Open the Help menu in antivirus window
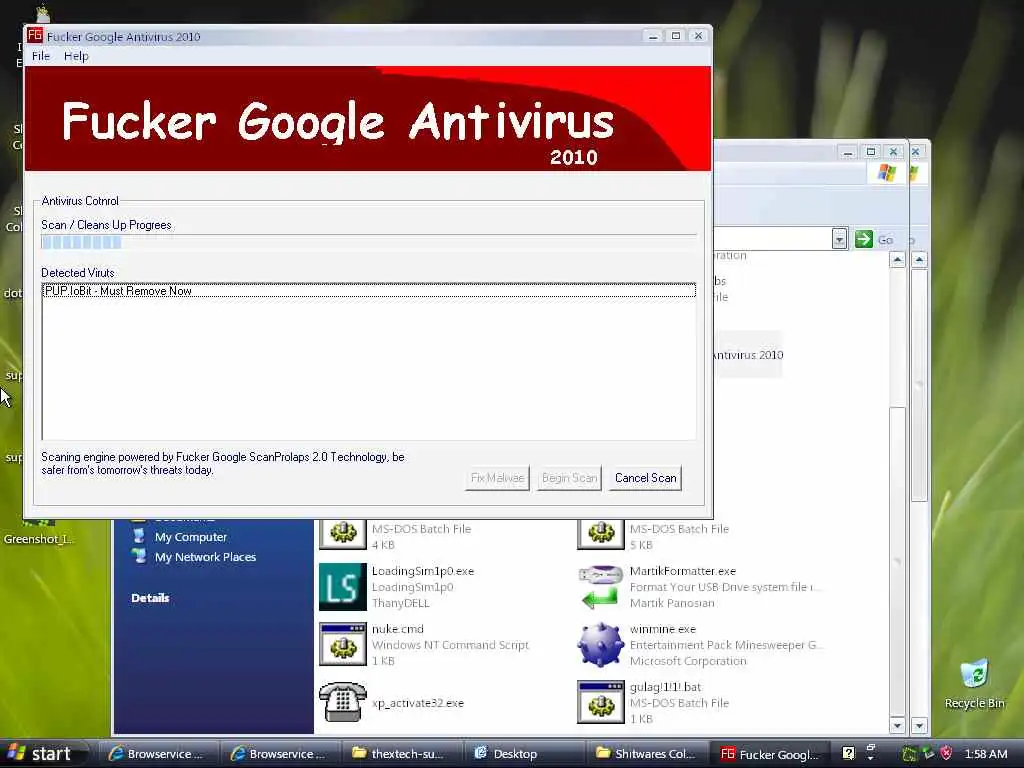1024x768 pixels. [76, 56]
